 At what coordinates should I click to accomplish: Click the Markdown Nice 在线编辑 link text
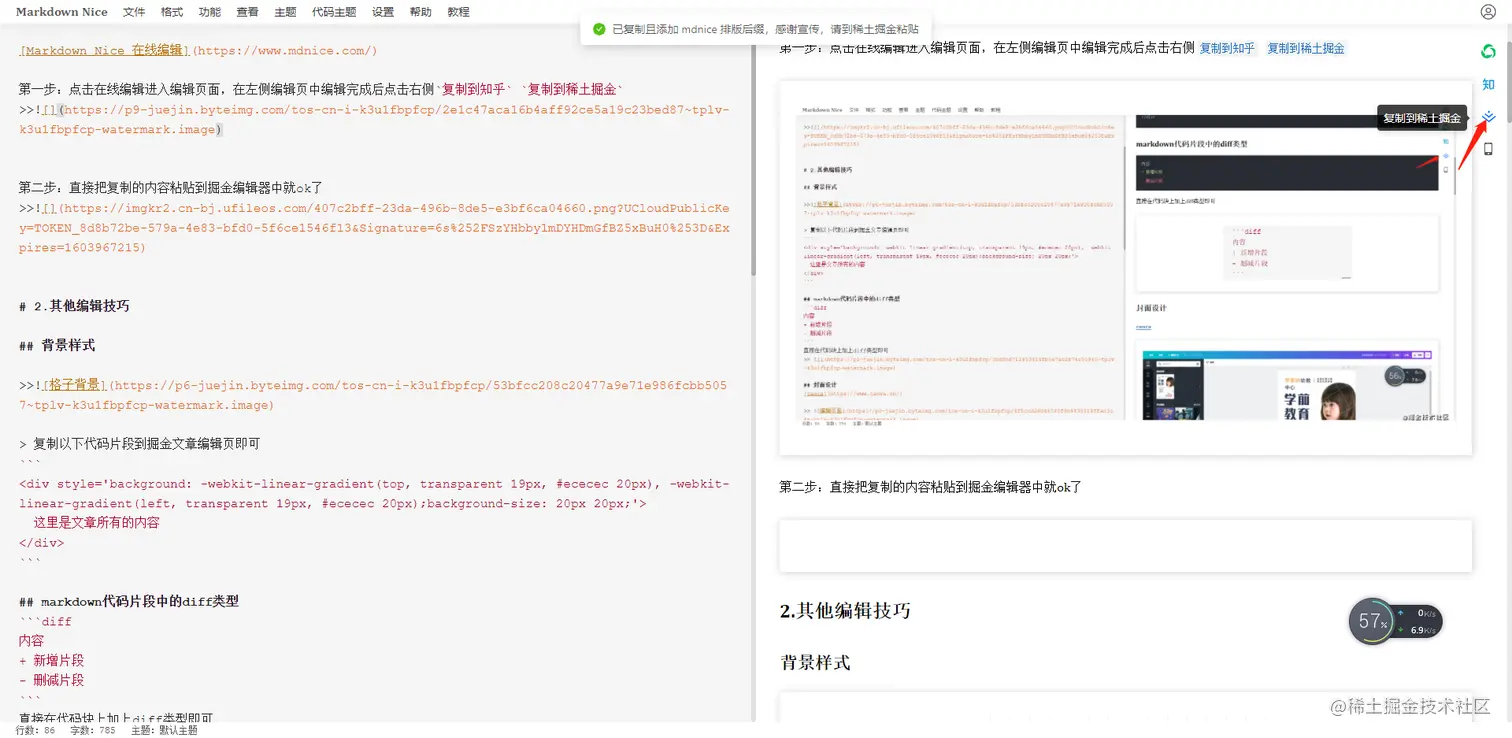click(105, 50)
